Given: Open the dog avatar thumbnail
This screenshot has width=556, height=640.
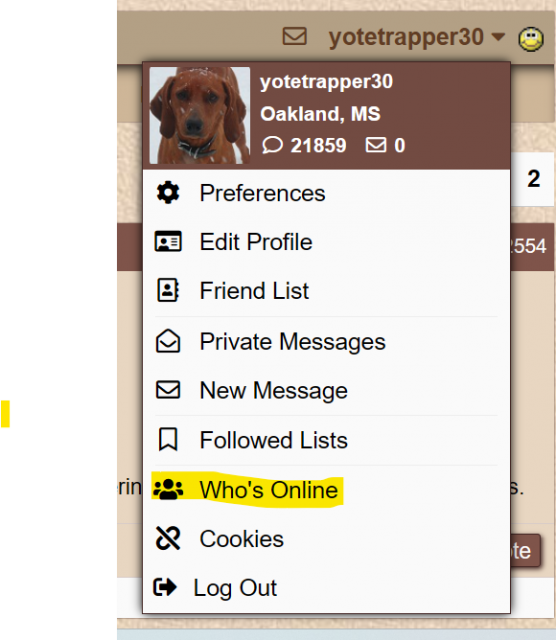Looking at the screenshot, I should (x=200, y=116).
